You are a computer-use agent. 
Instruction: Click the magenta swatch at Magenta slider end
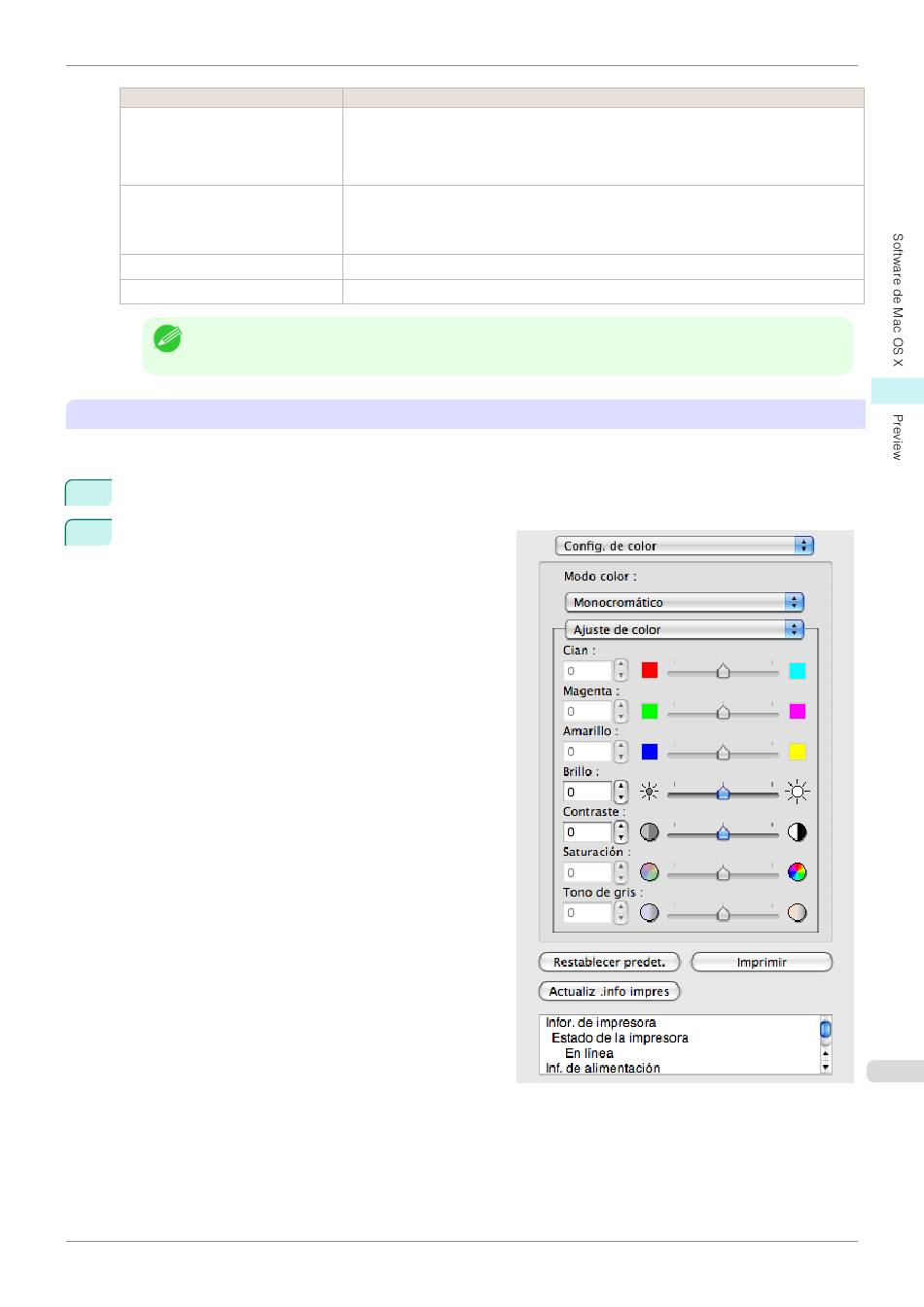tap(798, 711)
